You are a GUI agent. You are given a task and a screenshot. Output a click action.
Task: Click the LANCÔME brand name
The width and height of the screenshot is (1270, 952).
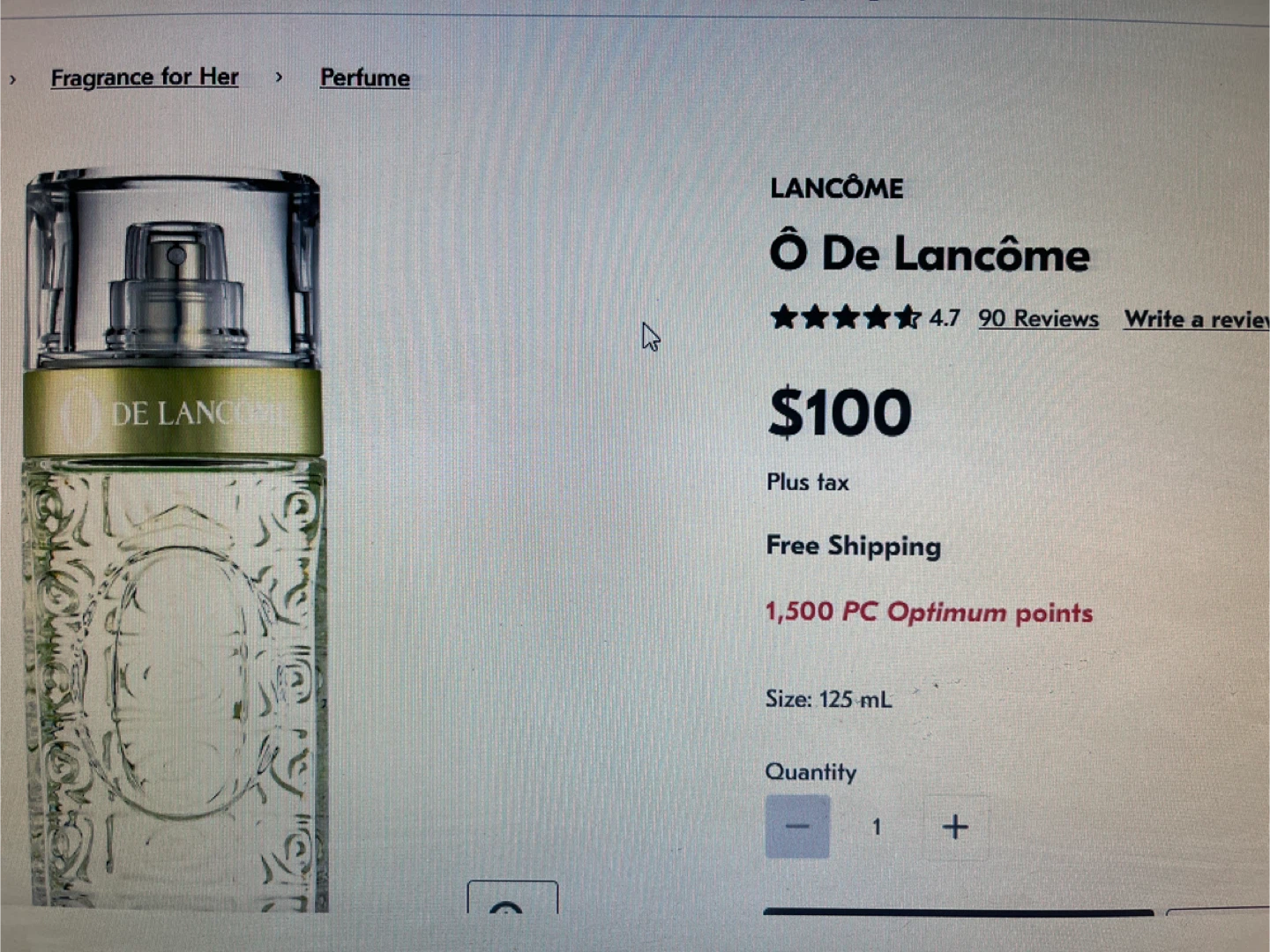(836, 188)
